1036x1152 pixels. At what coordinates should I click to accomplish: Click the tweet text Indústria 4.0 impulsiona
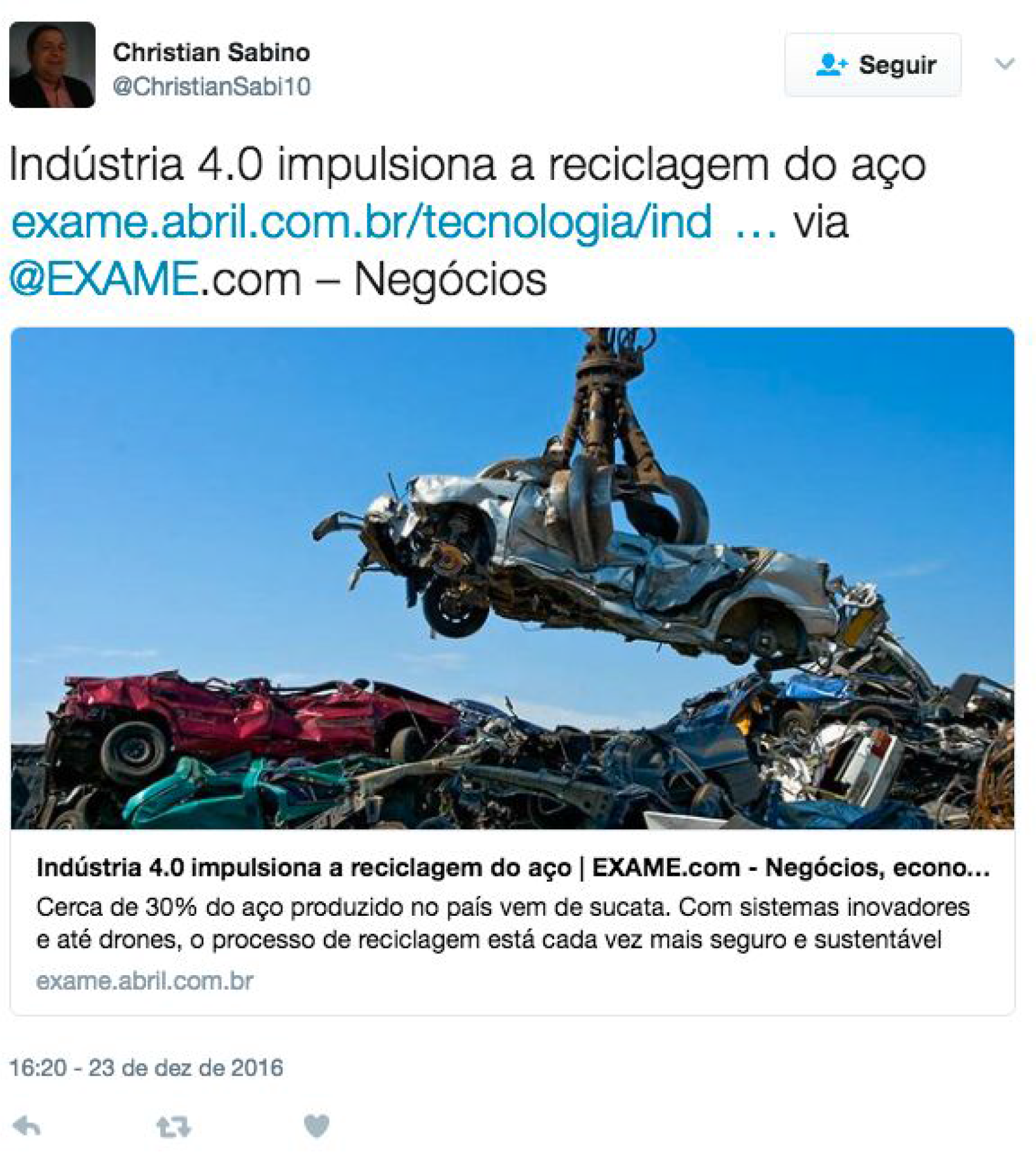[467, 165]
